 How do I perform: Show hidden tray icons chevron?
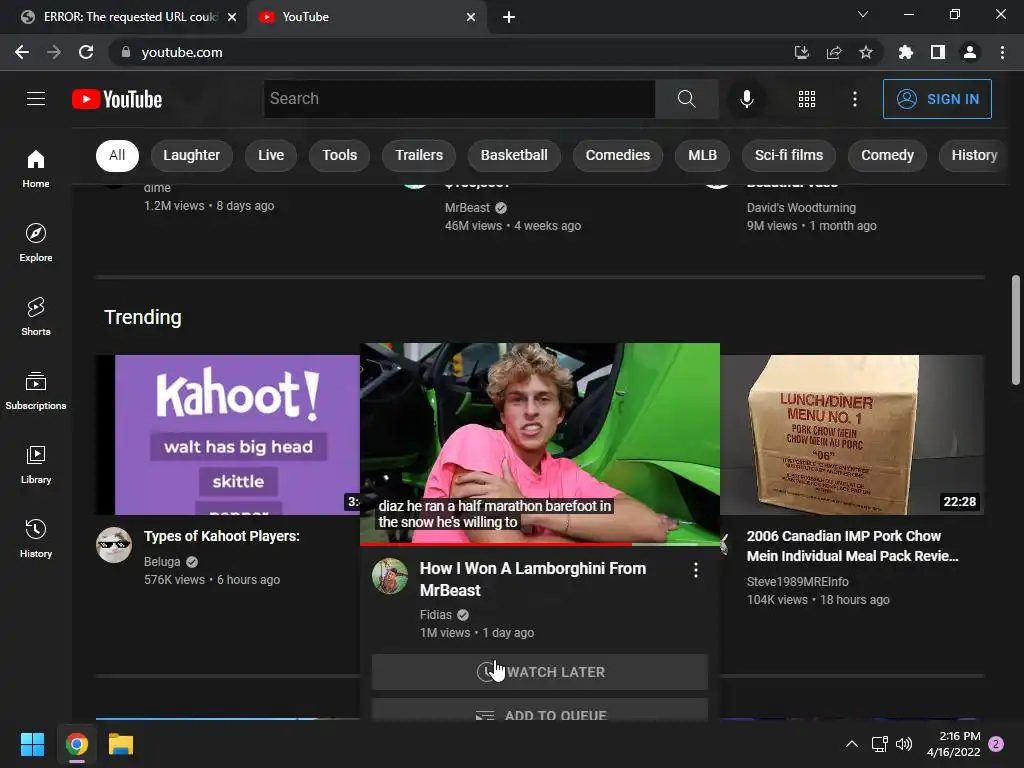click(x=852, y=744)
